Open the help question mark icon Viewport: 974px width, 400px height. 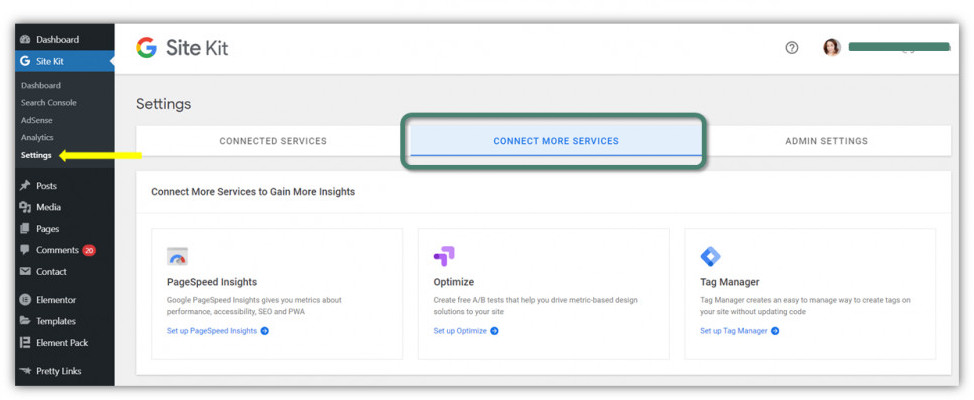(791, 48)
